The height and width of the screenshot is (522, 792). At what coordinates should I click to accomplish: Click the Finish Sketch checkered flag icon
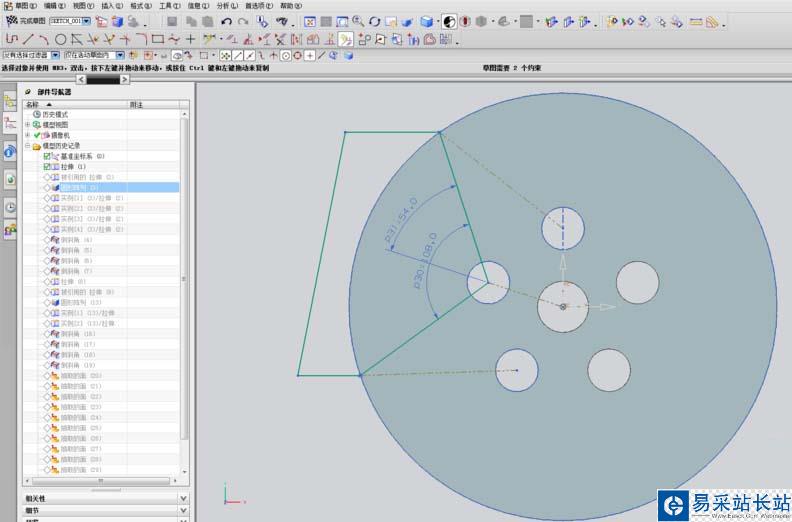pyautogui.click(x=11, y=21)
